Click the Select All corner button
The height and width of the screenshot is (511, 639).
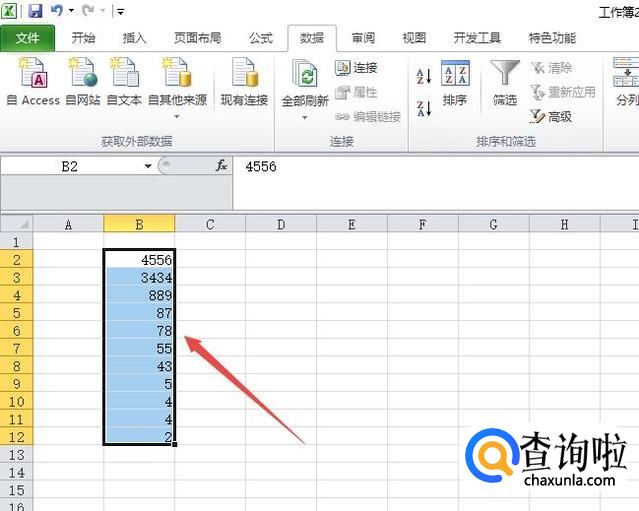(17, 224)
